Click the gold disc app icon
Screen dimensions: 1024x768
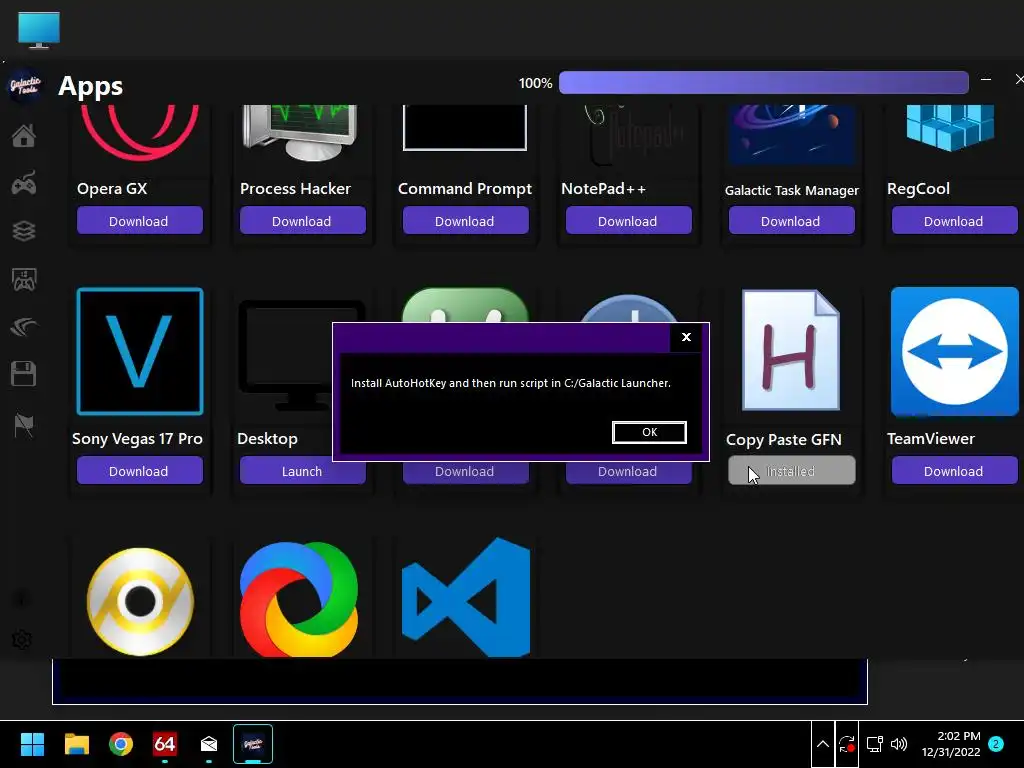(x=140, y=601)
